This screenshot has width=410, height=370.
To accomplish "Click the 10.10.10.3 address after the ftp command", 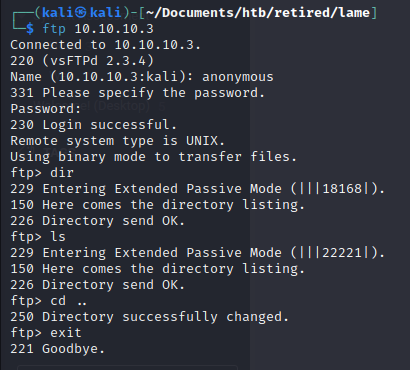I will tap(114, 29).
